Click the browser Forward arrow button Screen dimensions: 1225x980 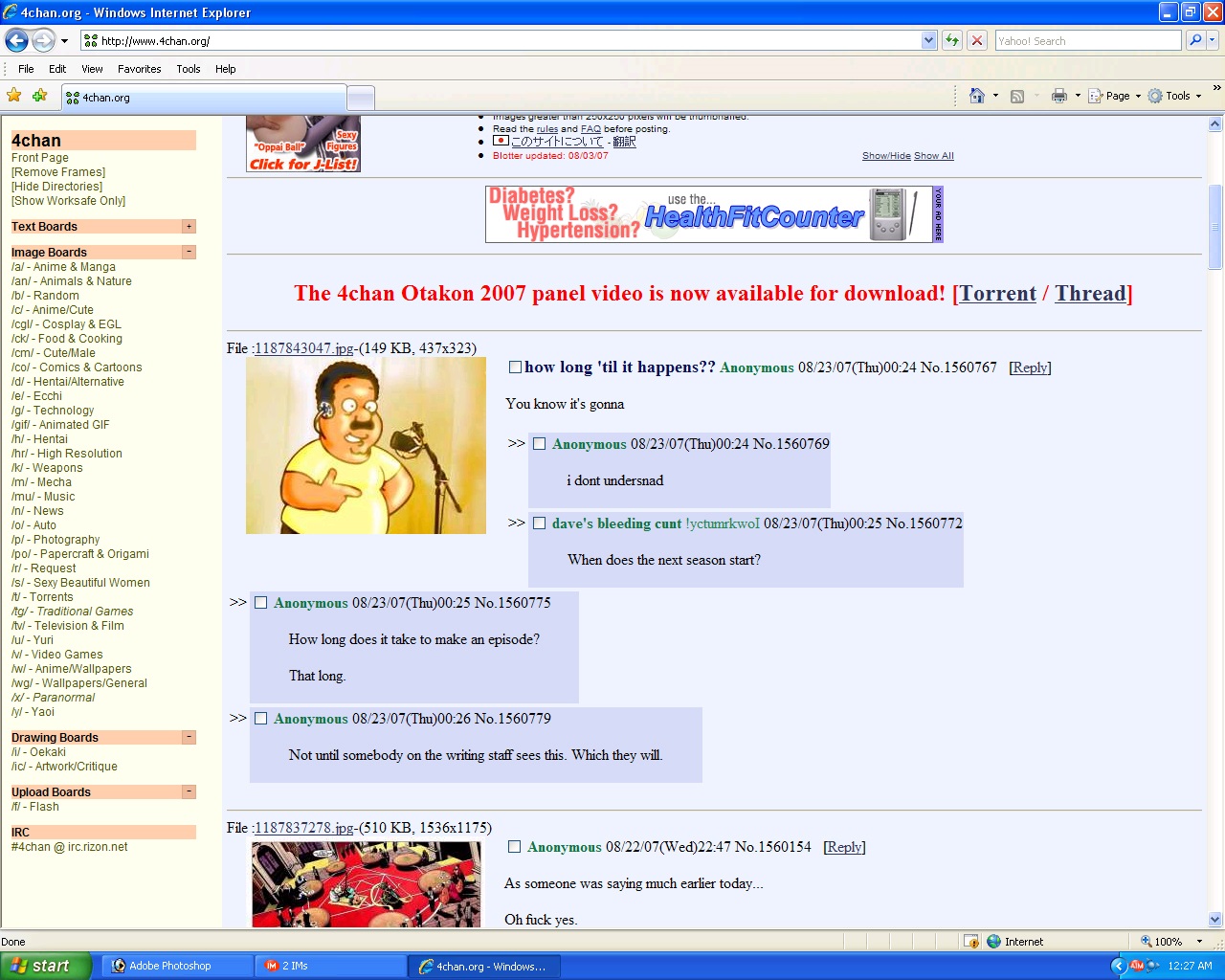click(43, 40)
